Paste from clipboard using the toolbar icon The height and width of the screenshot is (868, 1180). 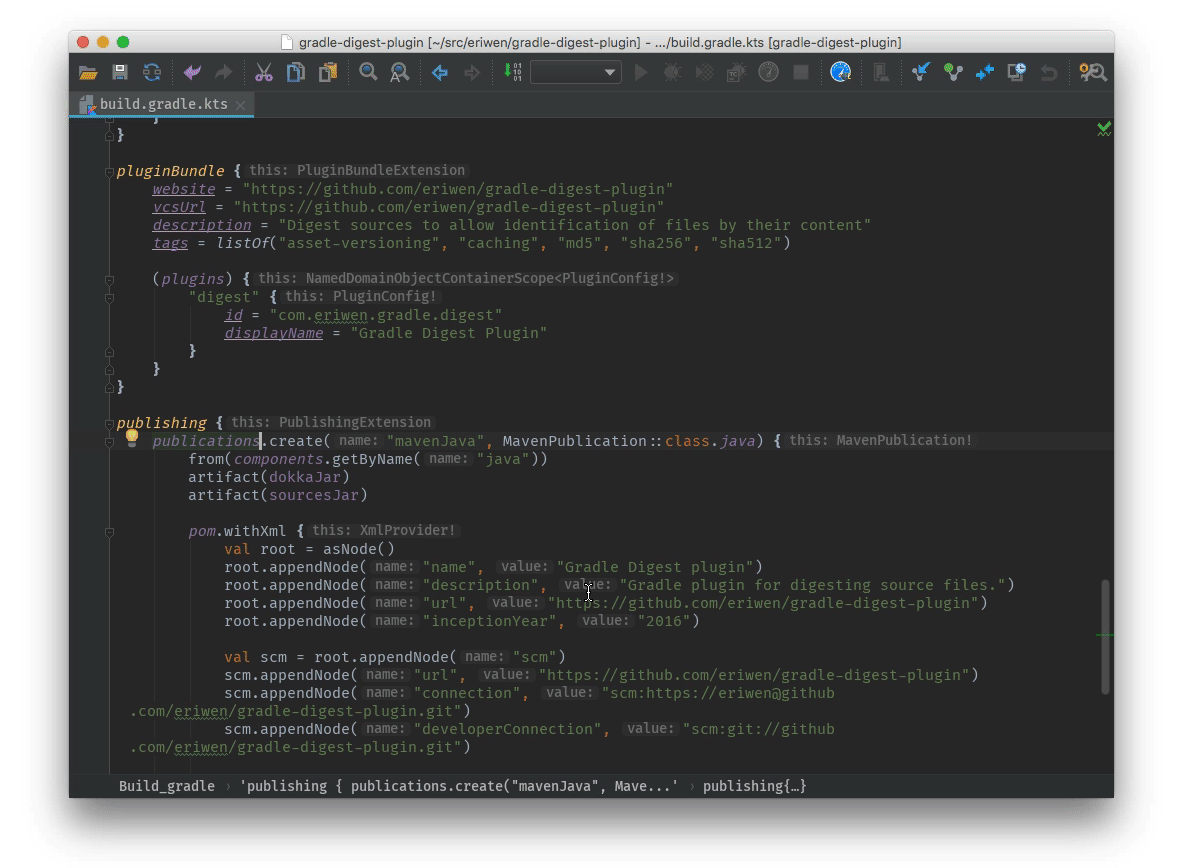click(327, 72)
